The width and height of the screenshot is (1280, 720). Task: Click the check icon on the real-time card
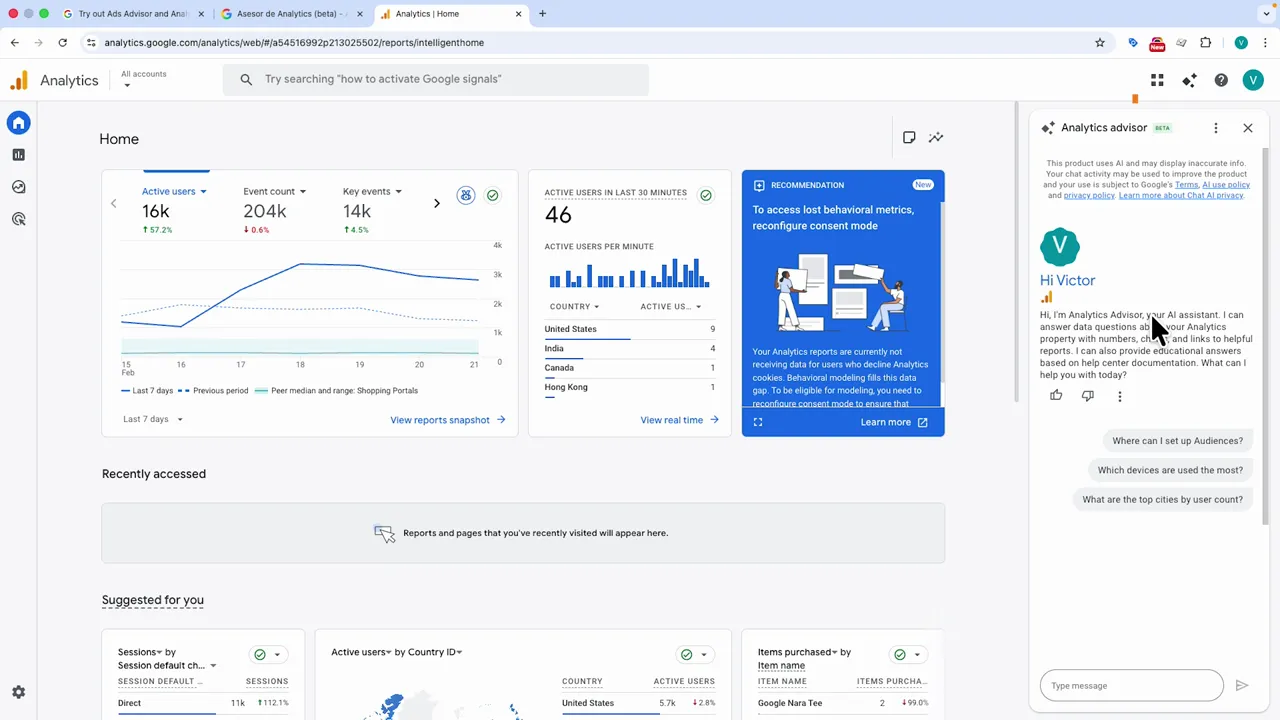706,195
